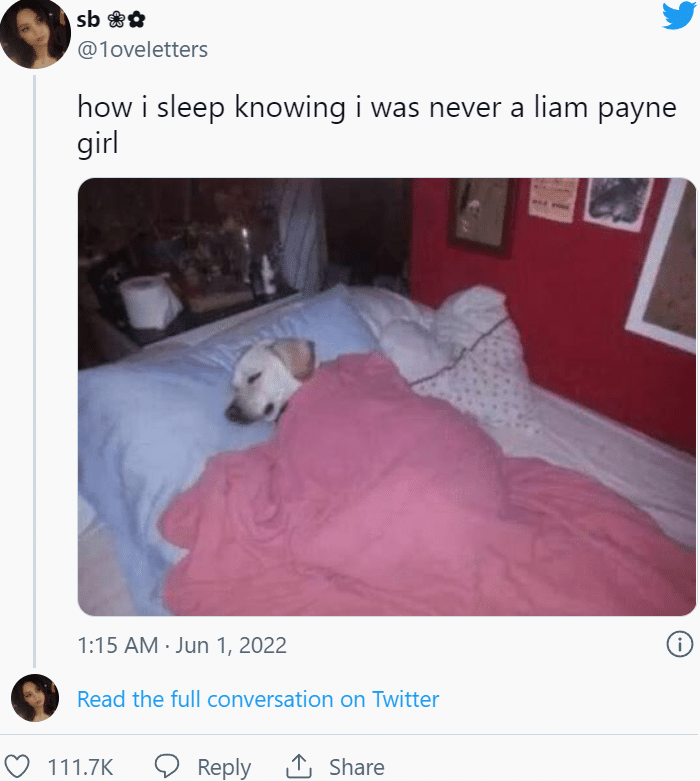This screenshot has width=700, height=781.
Task: Click the flower emojis after sb name
Action: (x=127, y=20)
